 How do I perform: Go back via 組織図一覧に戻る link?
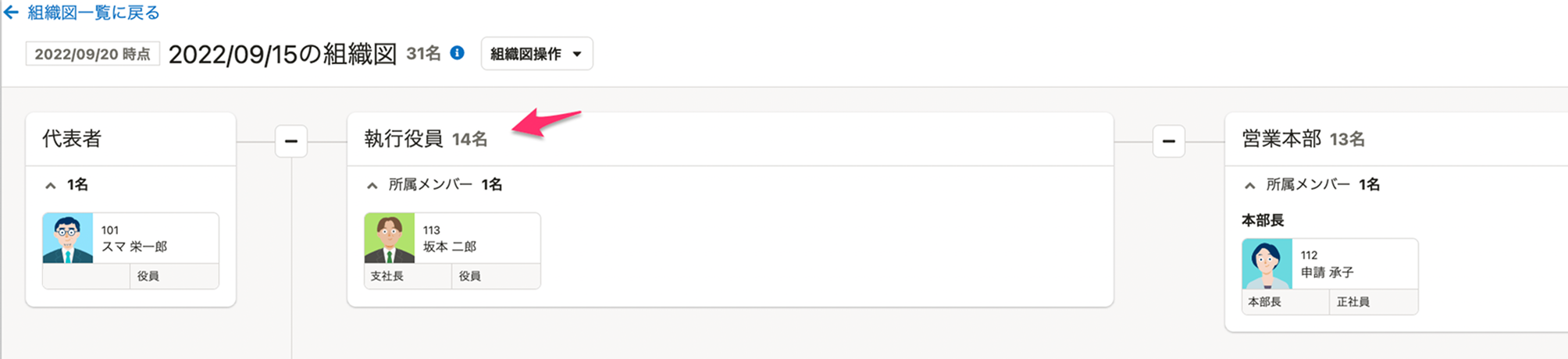(x=93, y=12)
